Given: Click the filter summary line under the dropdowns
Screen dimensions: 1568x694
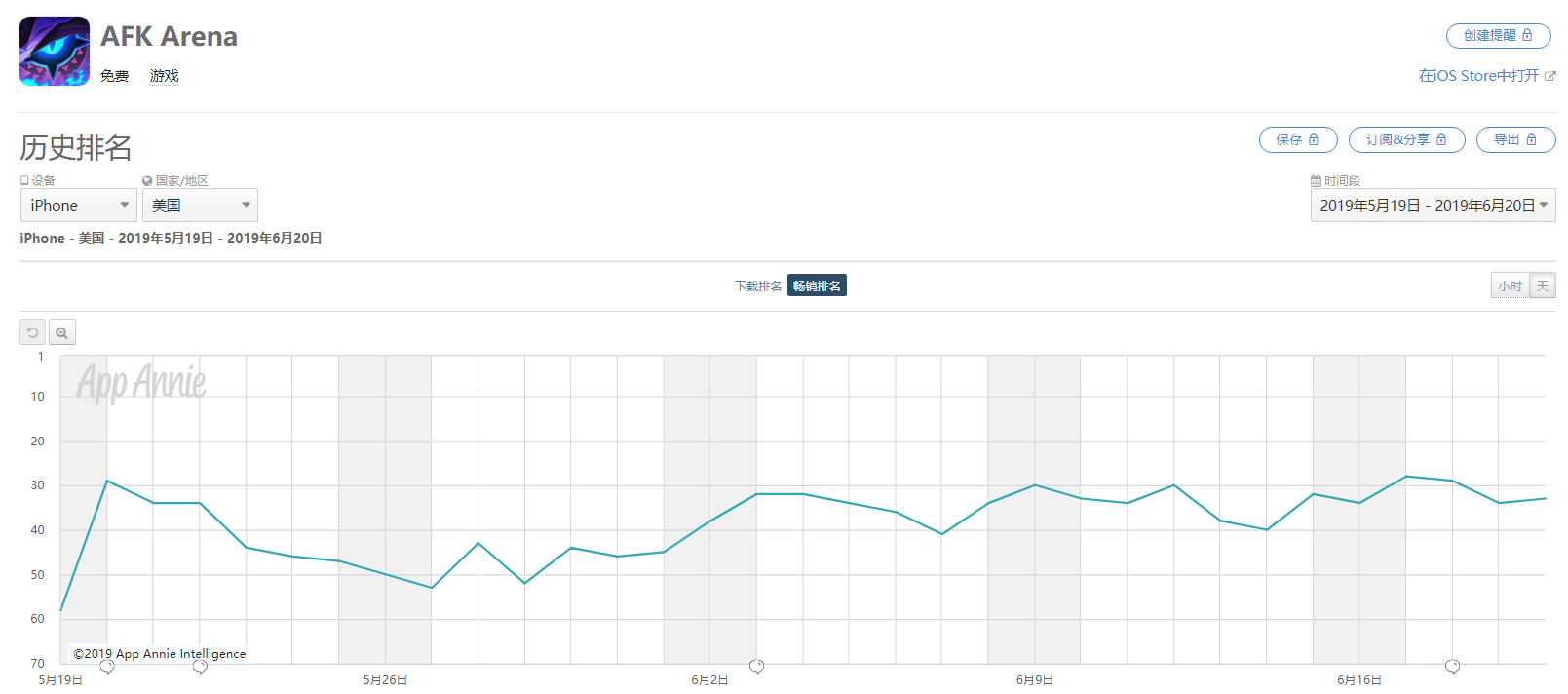Looking at the screenshot, I should point(171,238).
